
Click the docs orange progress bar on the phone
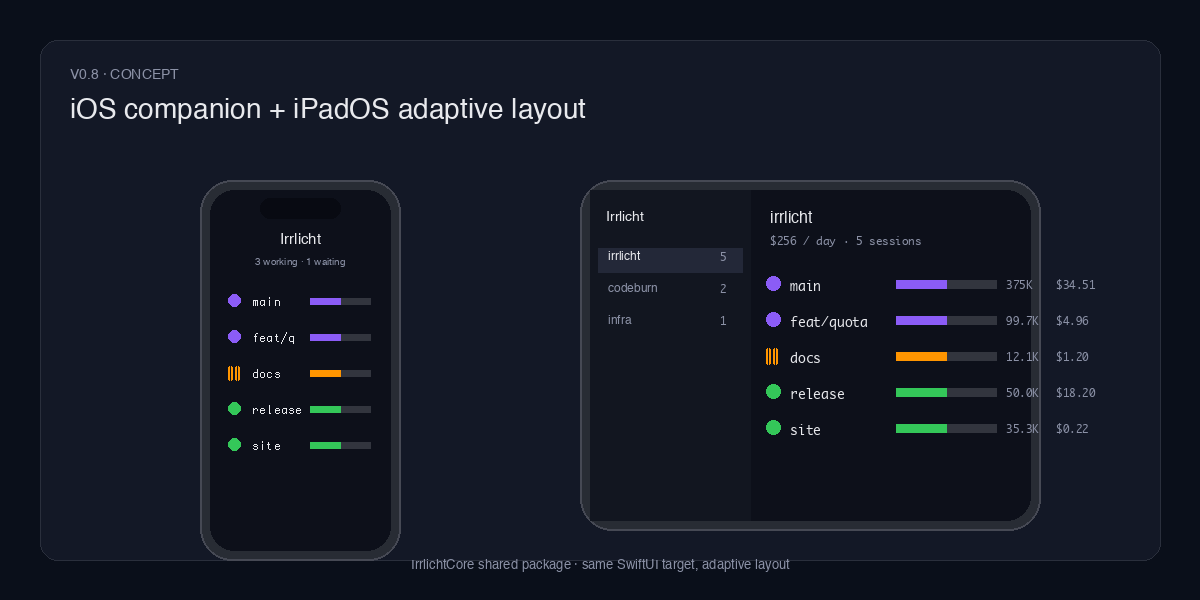tap(340, 373)
